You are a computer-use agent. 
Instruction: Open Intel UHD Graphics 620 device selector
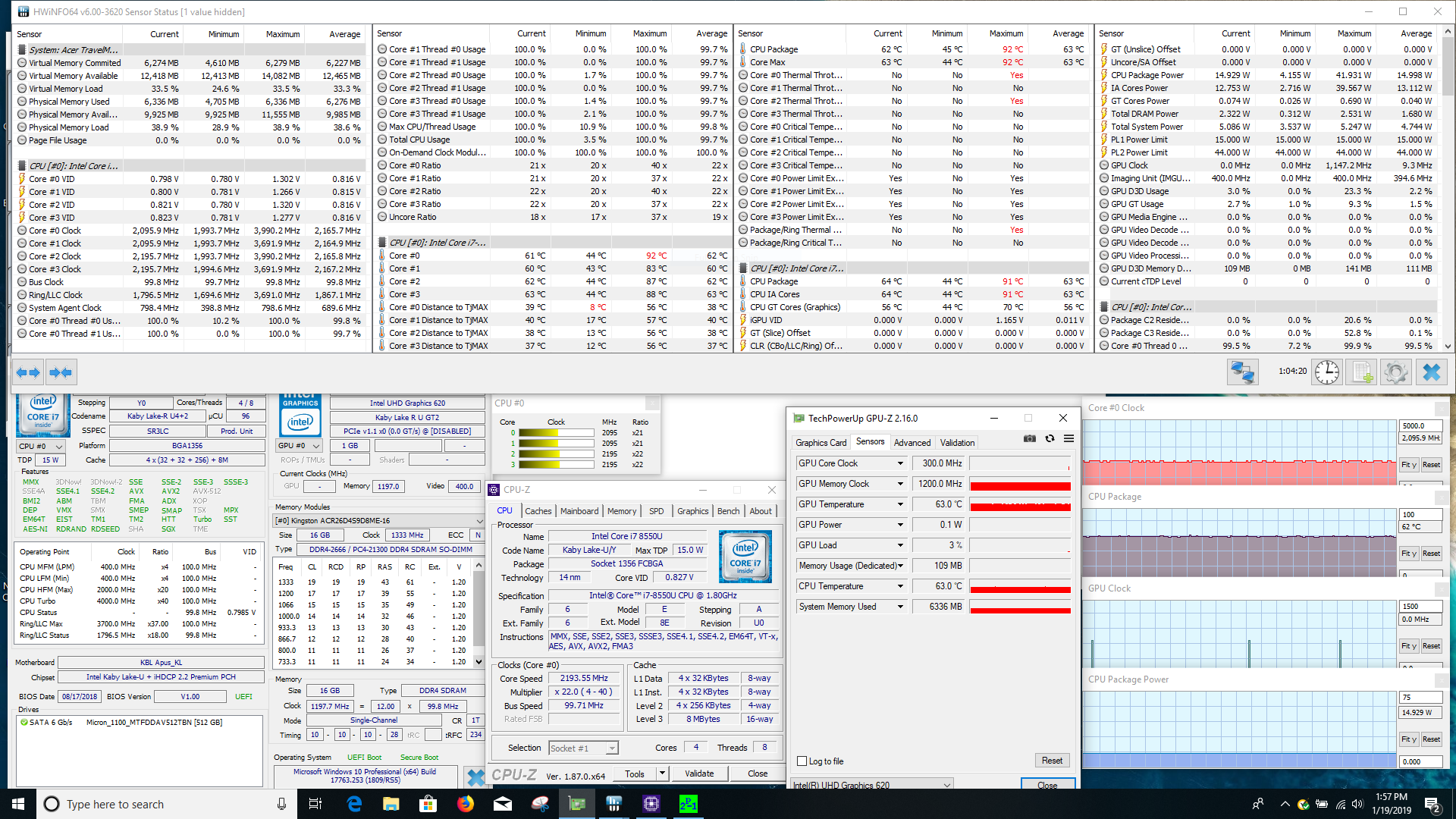[x=872, y=784]
